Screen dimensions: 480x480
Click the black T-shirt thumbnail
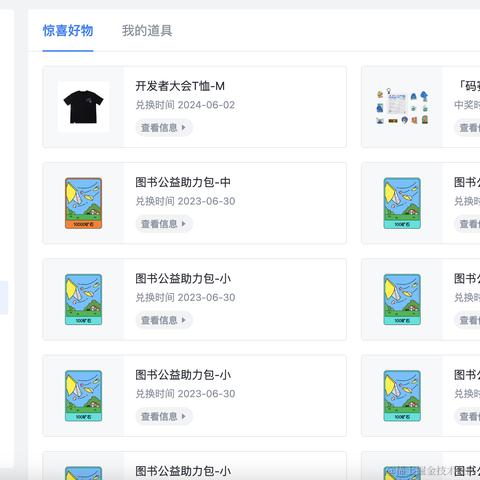83,107
